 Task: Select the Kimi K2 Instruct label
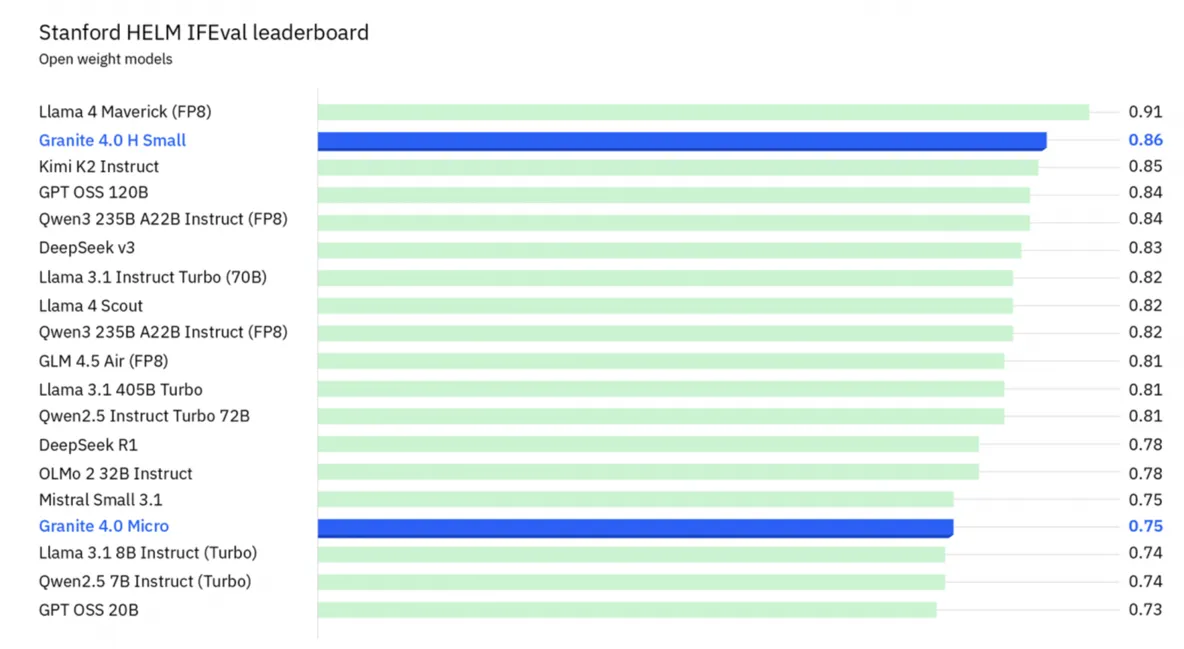point(98,166)
